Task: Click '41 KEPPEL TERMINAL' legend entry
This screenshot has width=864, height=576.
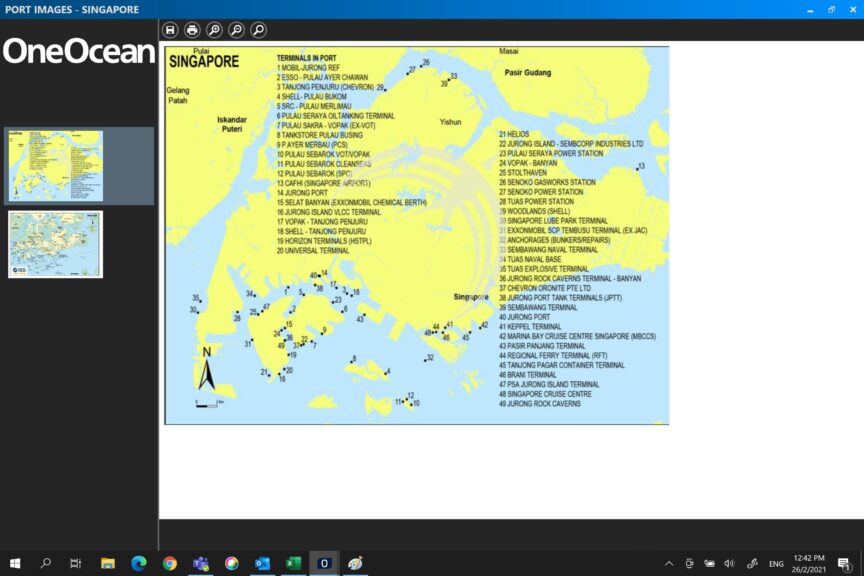Action: 530,327
